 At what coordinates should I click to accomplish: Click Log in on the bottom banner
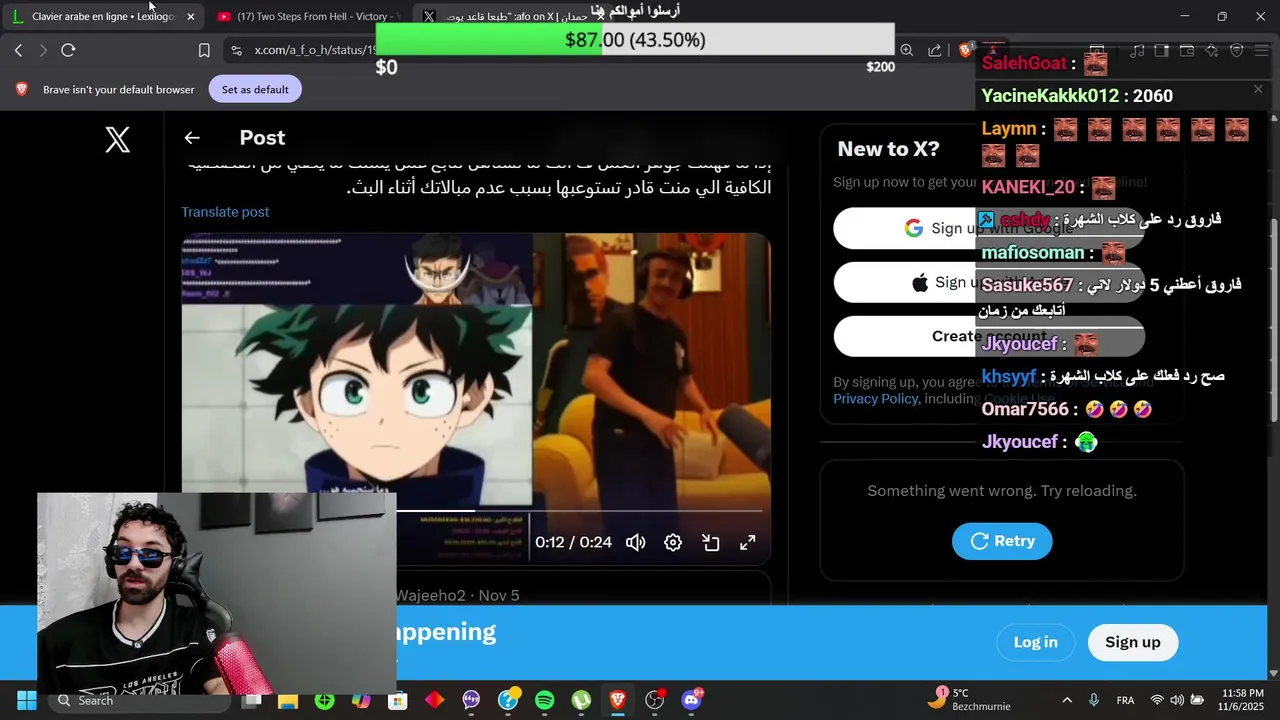pos(1035,642)
